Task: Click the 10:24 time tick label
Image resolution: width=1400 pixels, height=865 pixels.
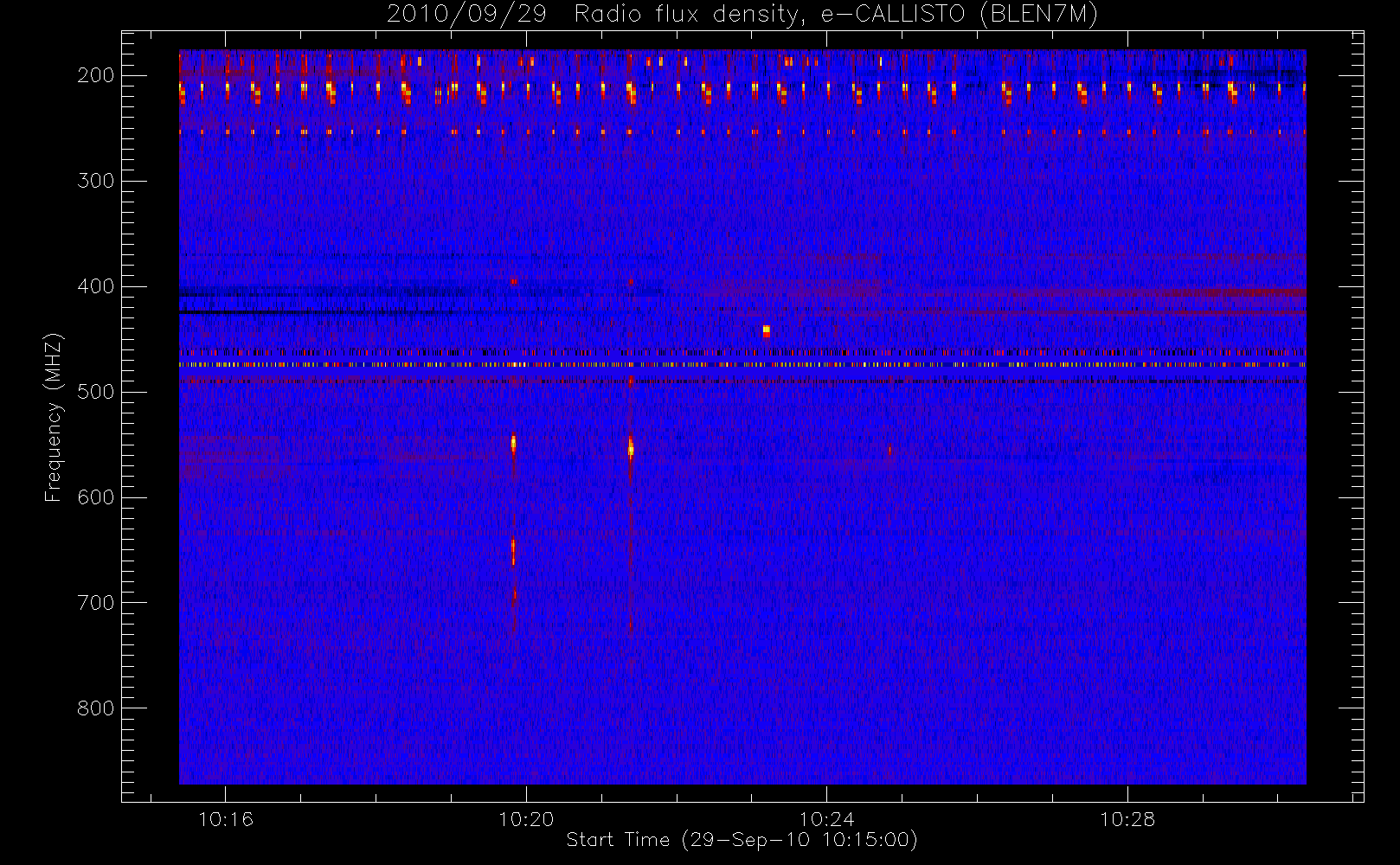Action: pyautogui.click(x=826, y=819)
